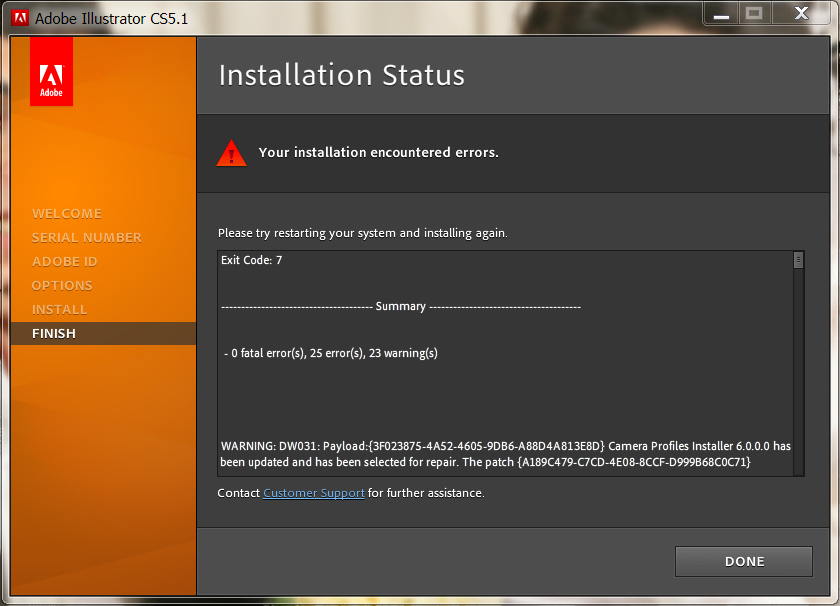Select the highlighted FINISH step

tap(103, 333)
